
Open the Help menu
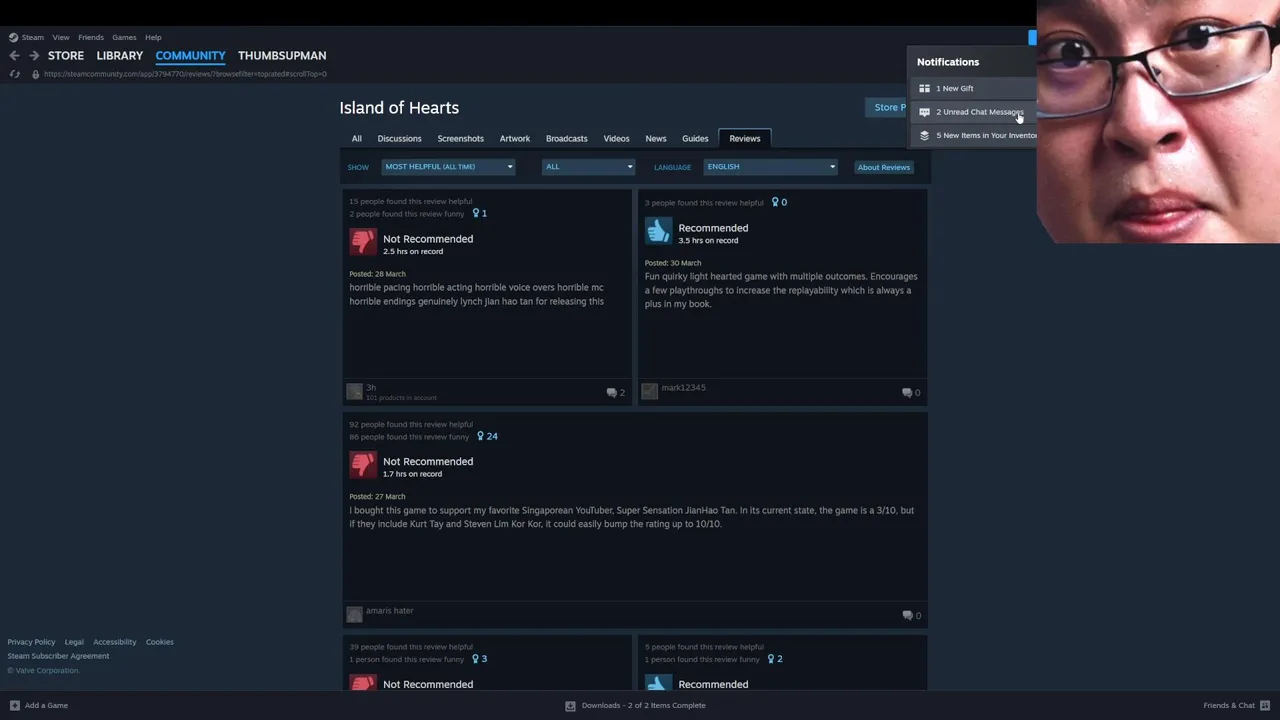(153, 37)
